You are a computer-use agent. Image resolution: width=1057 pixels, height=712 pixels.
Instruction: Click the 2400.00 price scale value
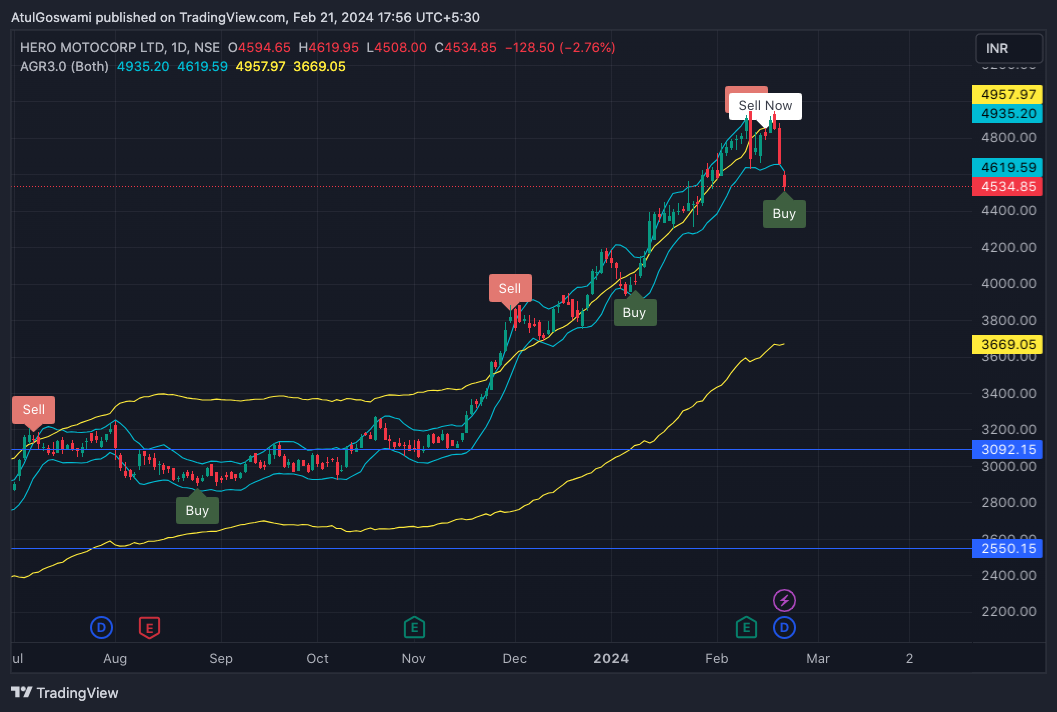1008,575
